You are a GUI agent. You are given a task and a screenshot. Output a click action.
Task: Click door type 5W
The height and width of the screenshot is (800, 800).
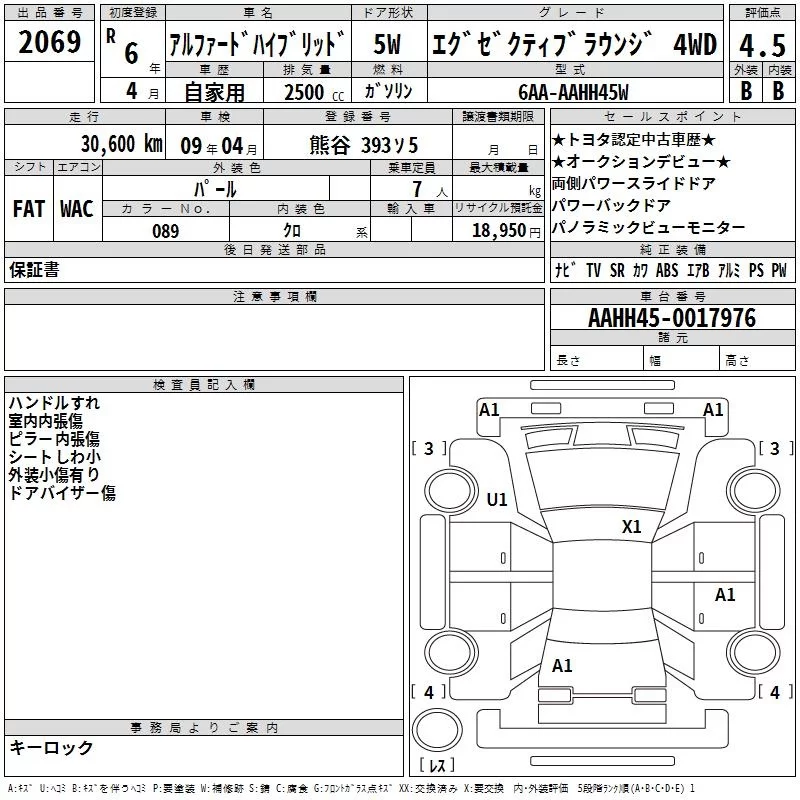click(x=388, y=44)
